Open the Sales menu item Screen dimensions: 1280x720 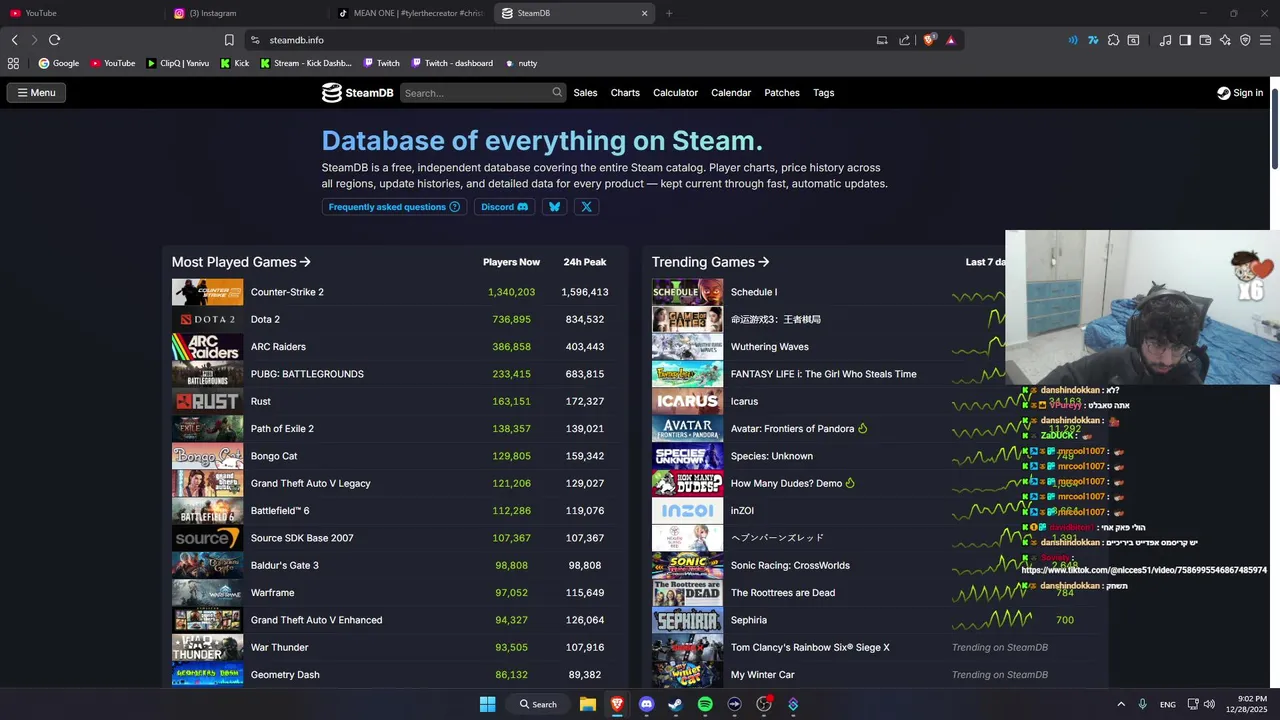[x=585, y=93]
